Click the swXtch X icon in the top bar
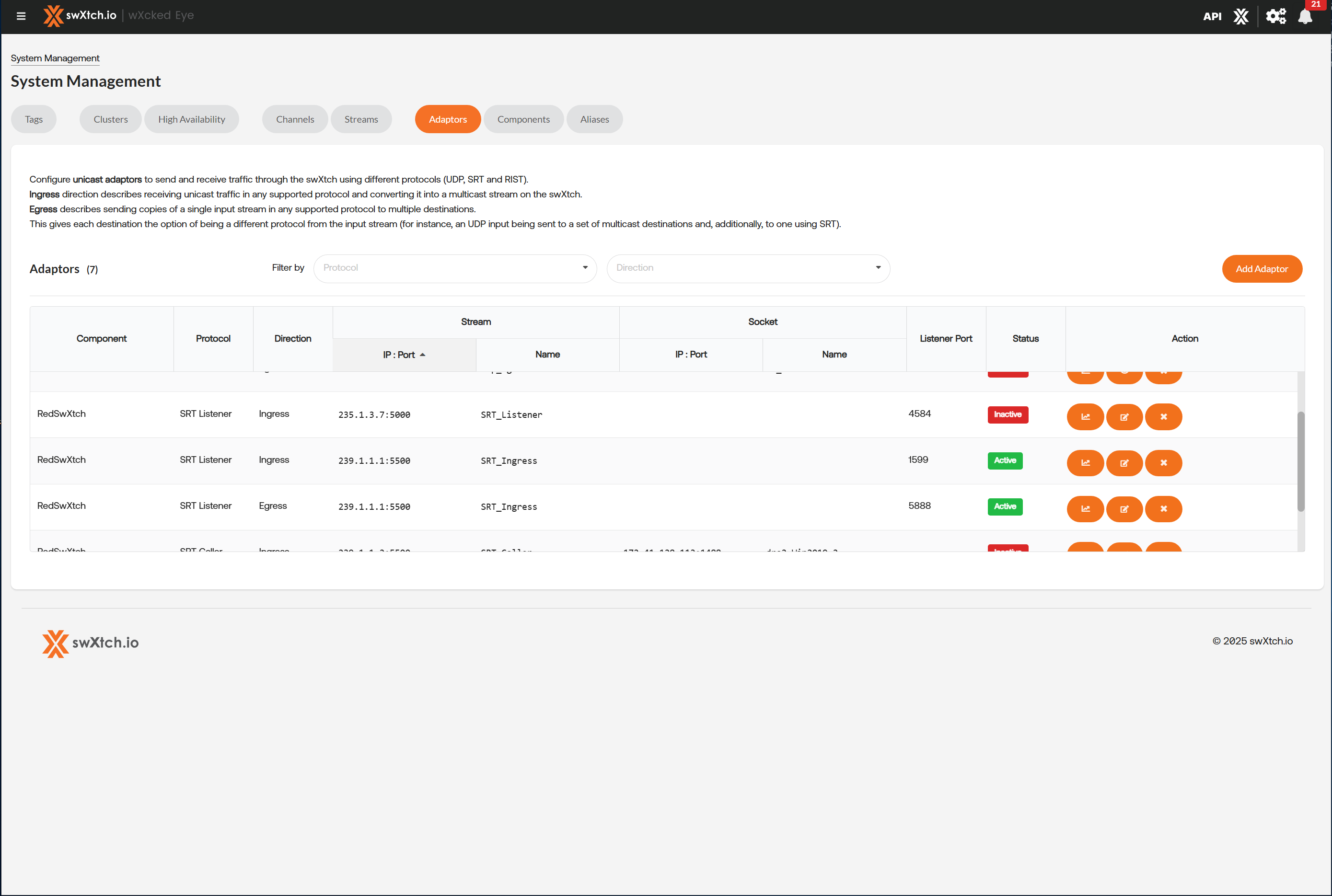Image resolution: width=1332 pixels, height=896 pixels. coord(1241,17)
